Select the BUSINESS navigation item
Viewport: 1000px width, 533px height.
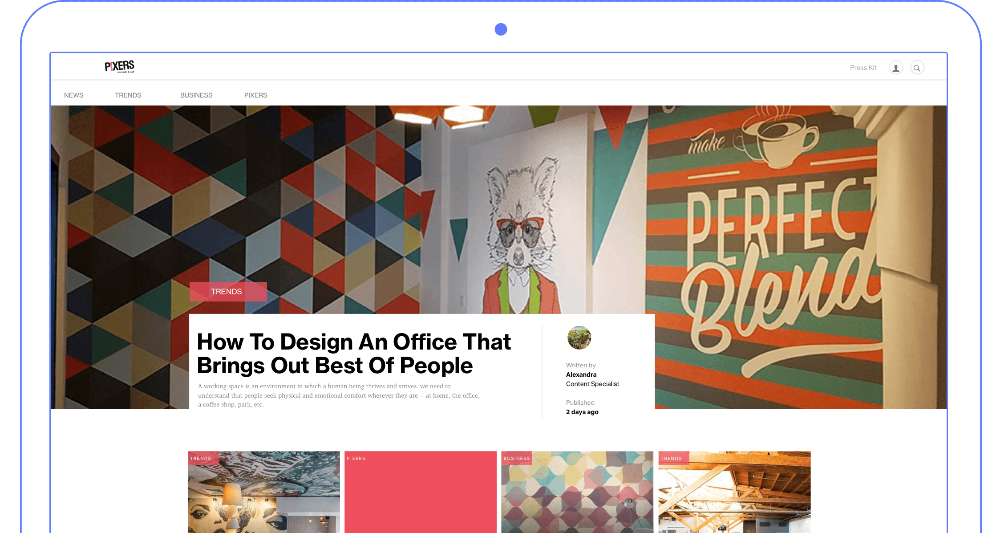point(196,95)
